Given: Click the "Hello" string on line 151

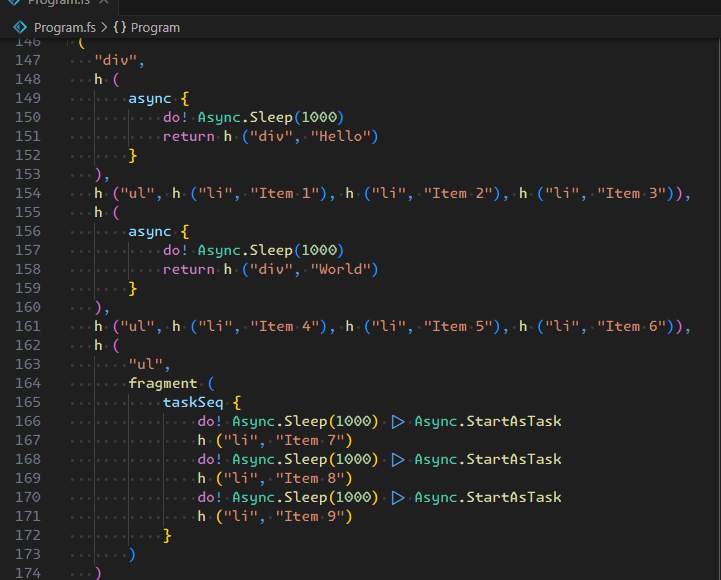Looking at the screenshot, I should pyautogui.click(x=339, y=136).
